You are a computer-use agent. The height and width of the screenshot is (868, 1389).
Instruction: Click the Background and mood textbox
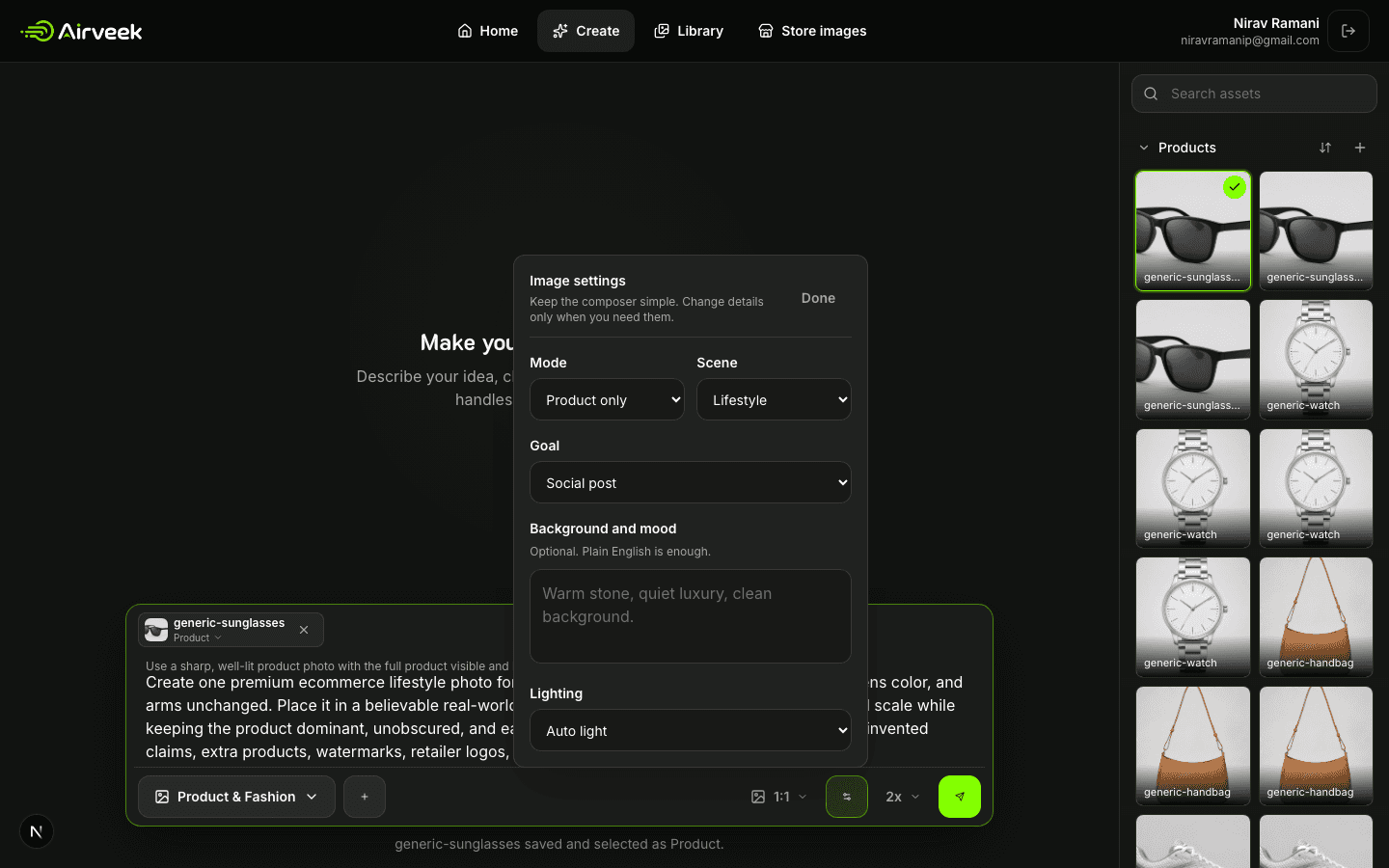coord(691,616)
